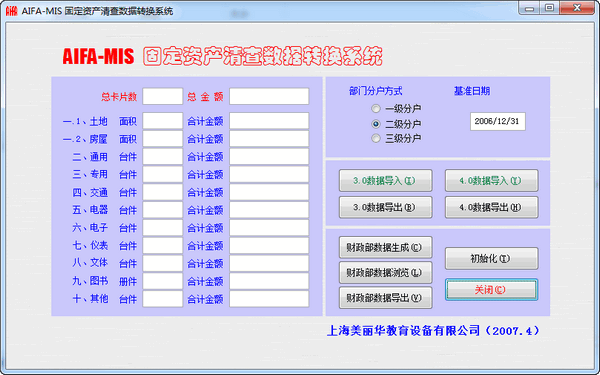Click the 图书 册件 input field
Viewport: 600px width, 375px height.
pyautogui.click(x=163, y=281)
